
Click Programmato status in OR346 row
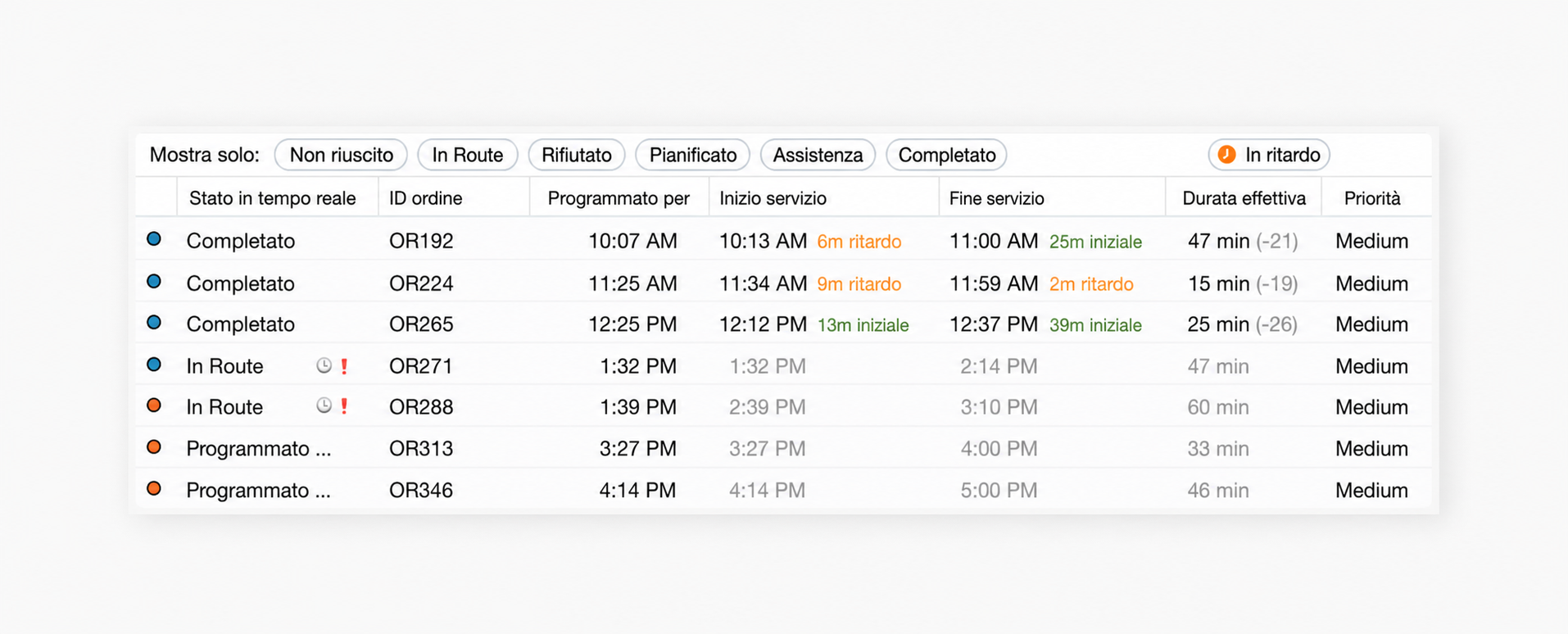259,491
